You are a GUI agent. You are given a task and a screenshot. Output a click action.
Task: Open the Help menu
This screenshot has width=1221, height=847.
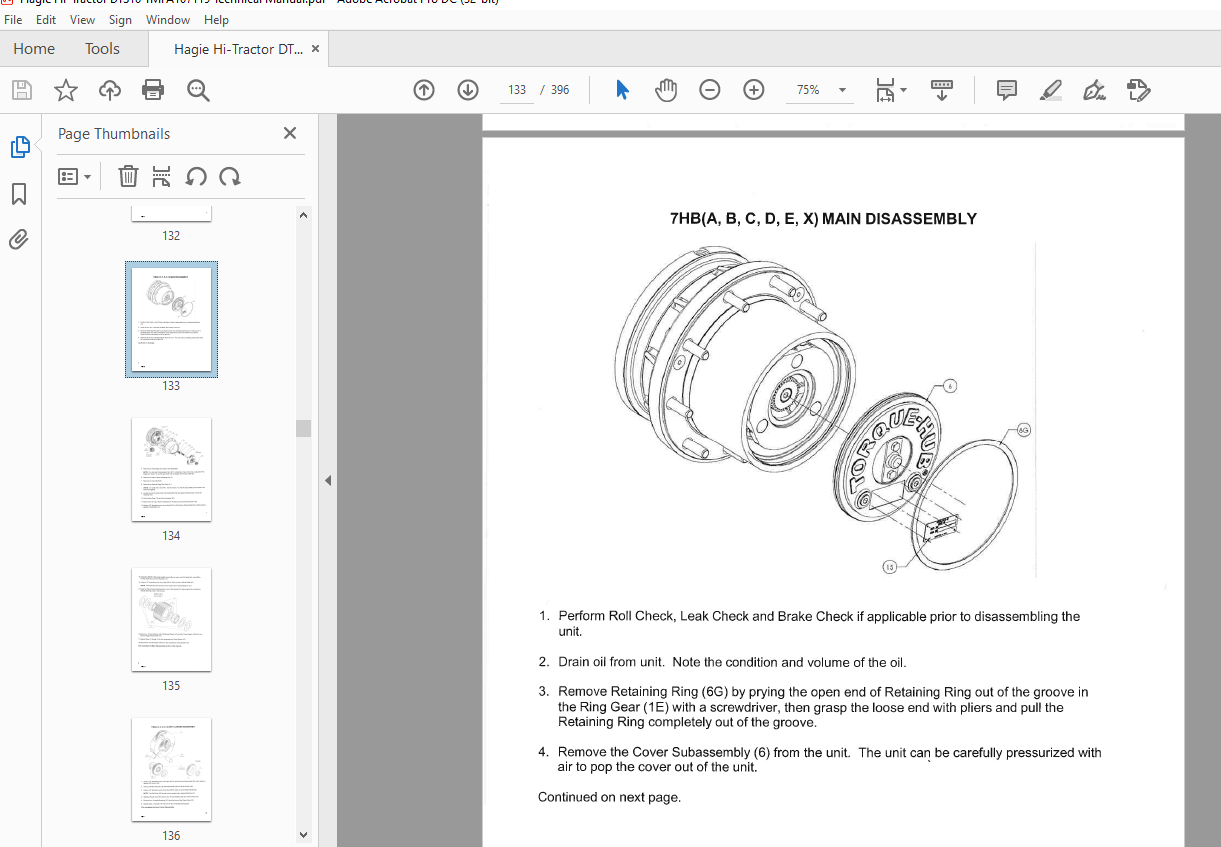[x=216, y=20]
